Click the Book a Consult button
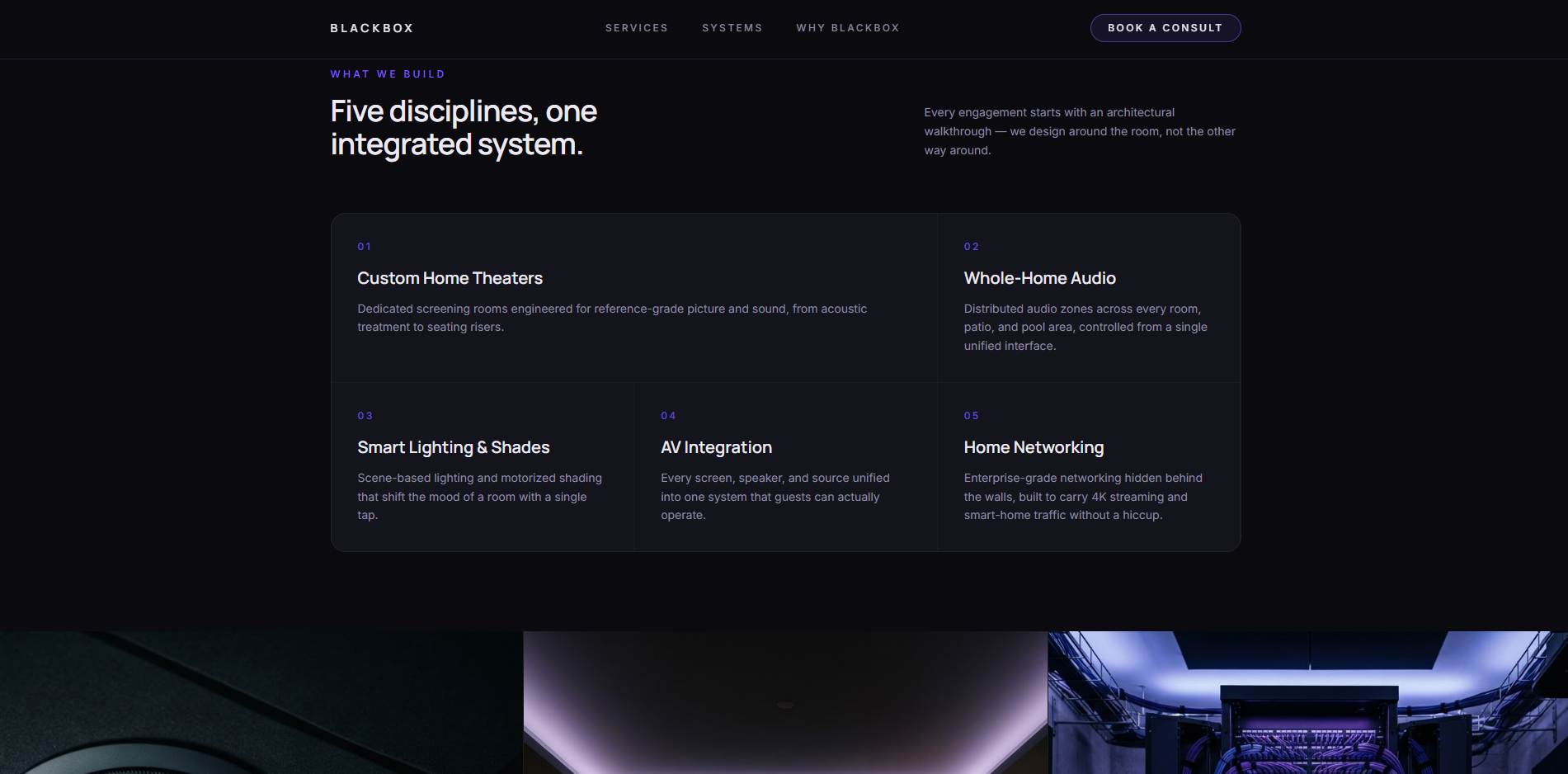The width and height of the screenshot is (1568, 774). pyautogui.click(x=1165, y=28)
